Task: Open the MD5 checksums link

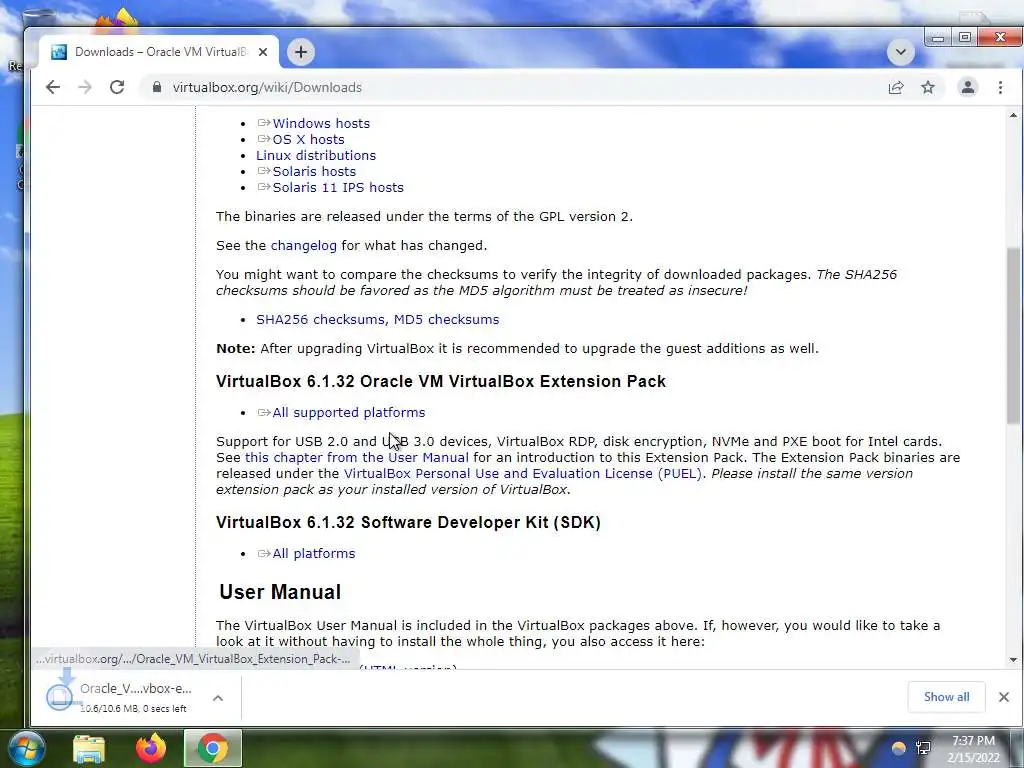Action: click(x=446, y=319)
